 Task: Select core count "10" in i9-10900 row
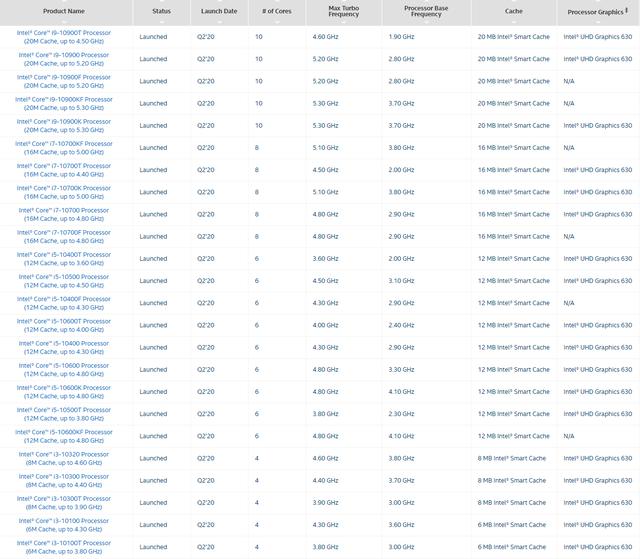[x=259, y=59]
